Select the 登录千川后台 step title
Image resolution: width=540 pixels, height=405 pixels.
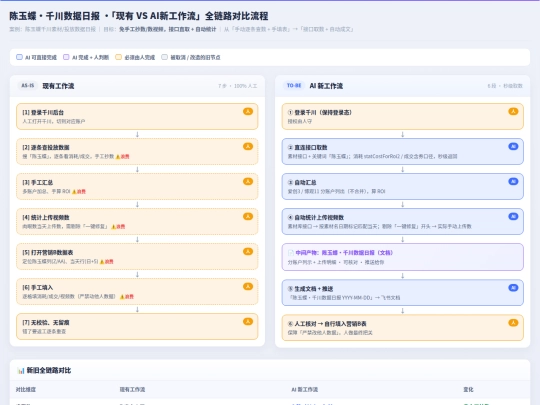pyautogui.click(x=43, y=113)
